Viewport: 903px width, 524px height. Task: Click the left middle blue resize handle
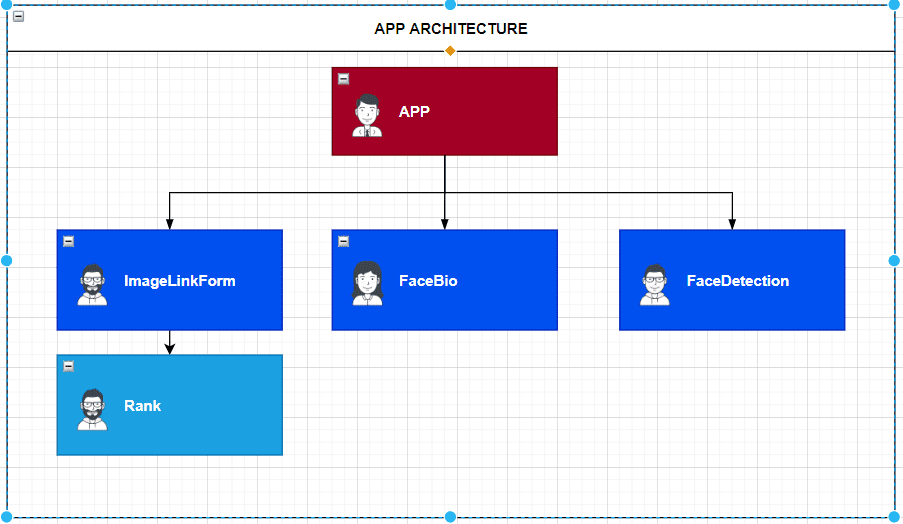(6, 260)
